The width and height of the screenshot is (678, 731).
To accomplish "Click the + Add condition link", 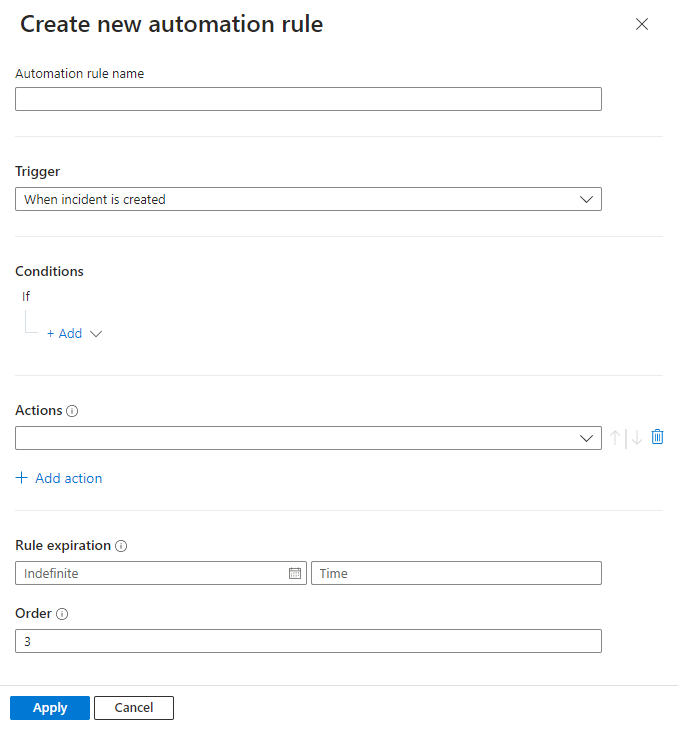I will pos(64,334).
